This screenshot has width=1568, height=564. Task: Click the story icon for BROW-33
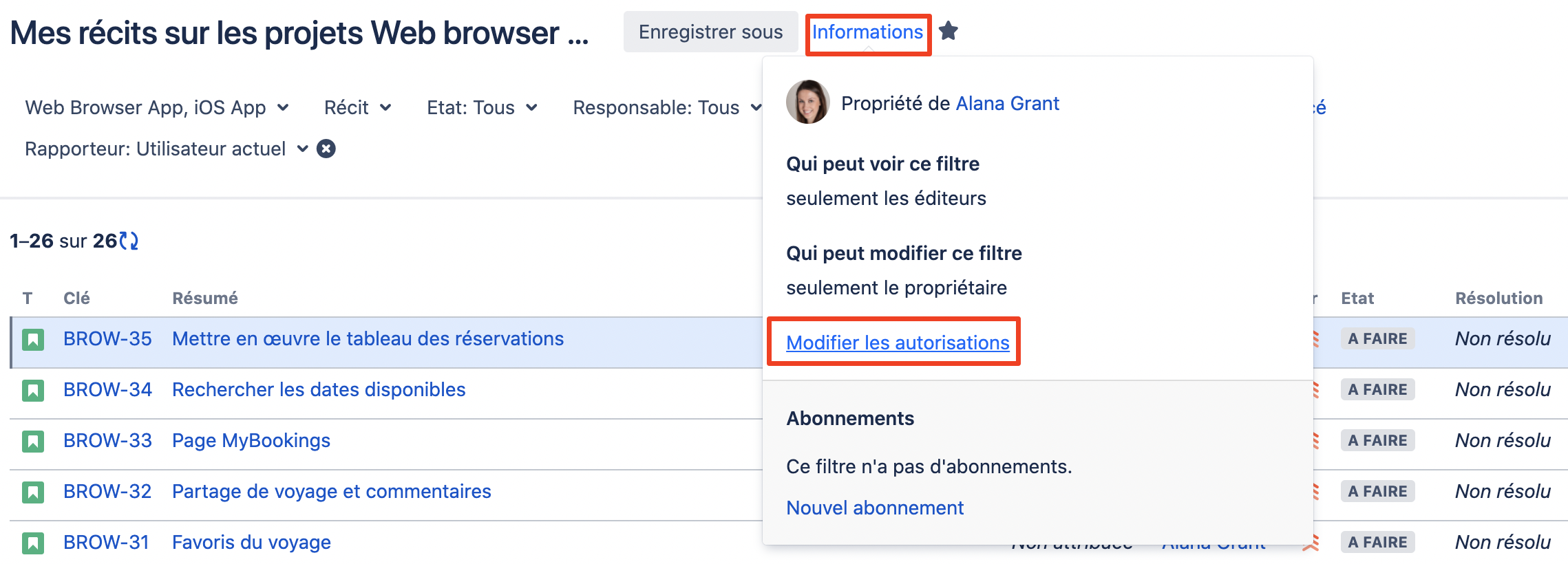pyautogui.click(x=33, y=441)
